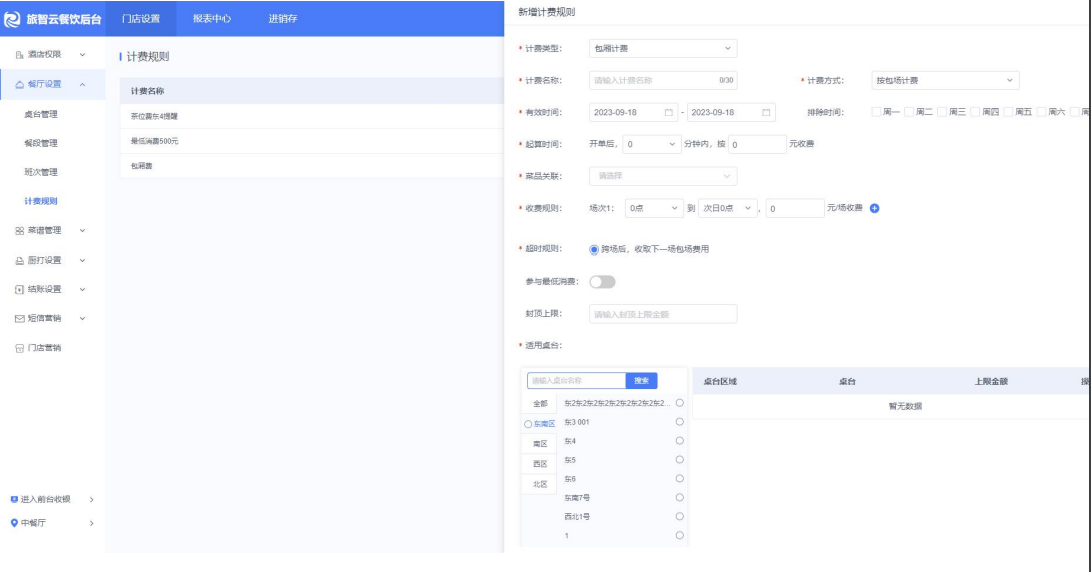Select the 西区 area filter

pyautogui.click(x=540, y=464)
